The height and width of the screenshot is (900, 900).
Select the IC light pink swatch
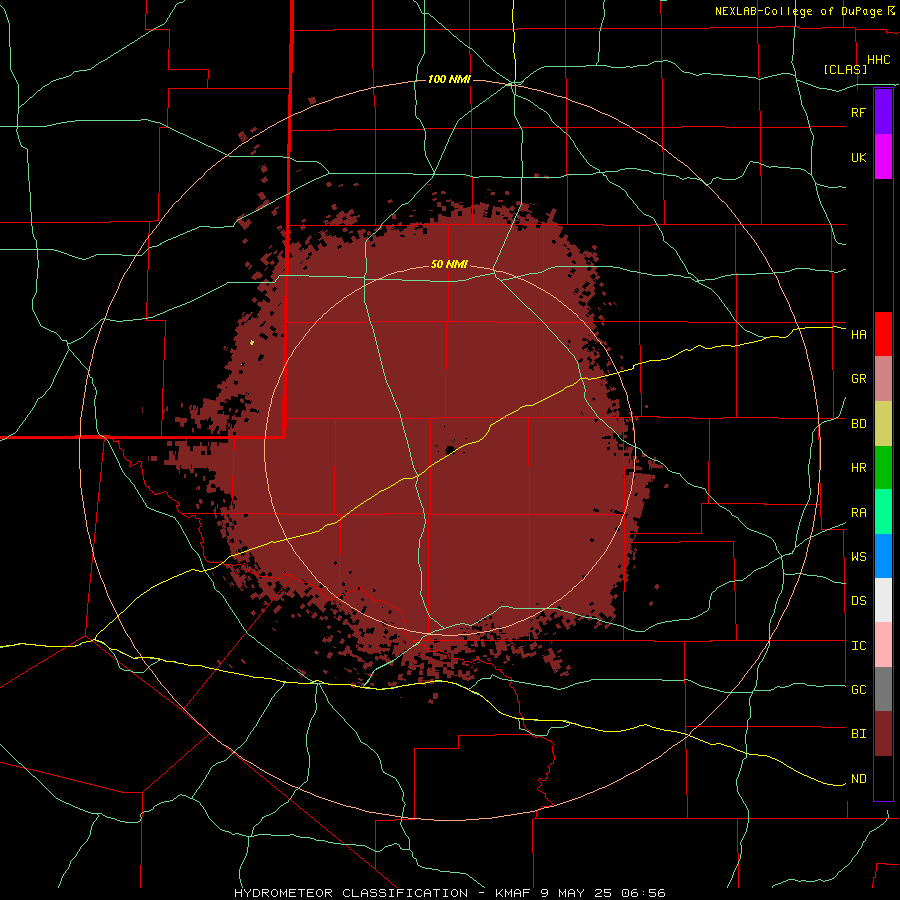pyautogui.click(x=883, y=645)
